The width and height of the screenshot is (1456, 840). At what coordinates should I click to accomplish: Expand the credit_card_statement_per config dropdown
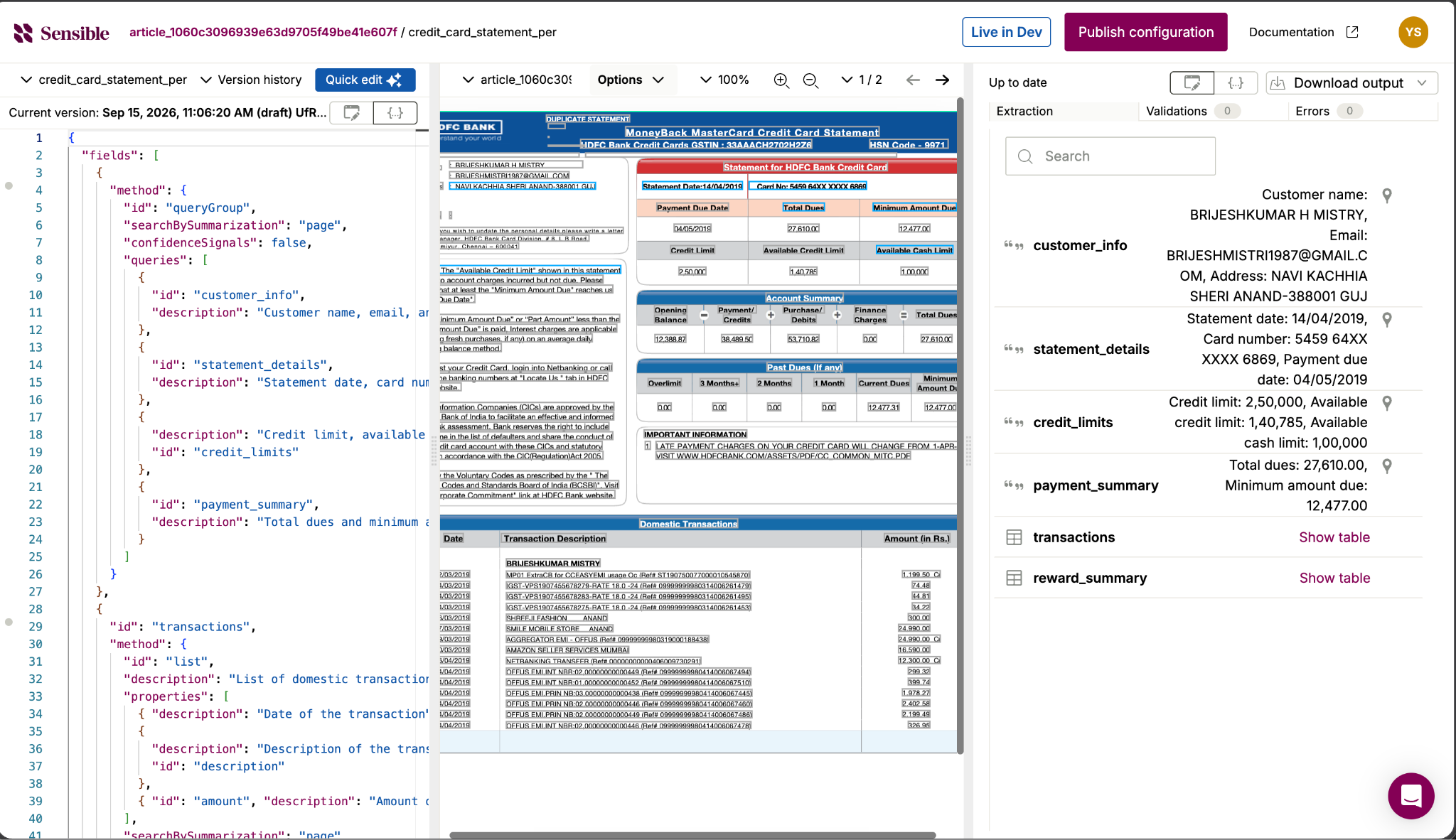click(x=104, y=80)
